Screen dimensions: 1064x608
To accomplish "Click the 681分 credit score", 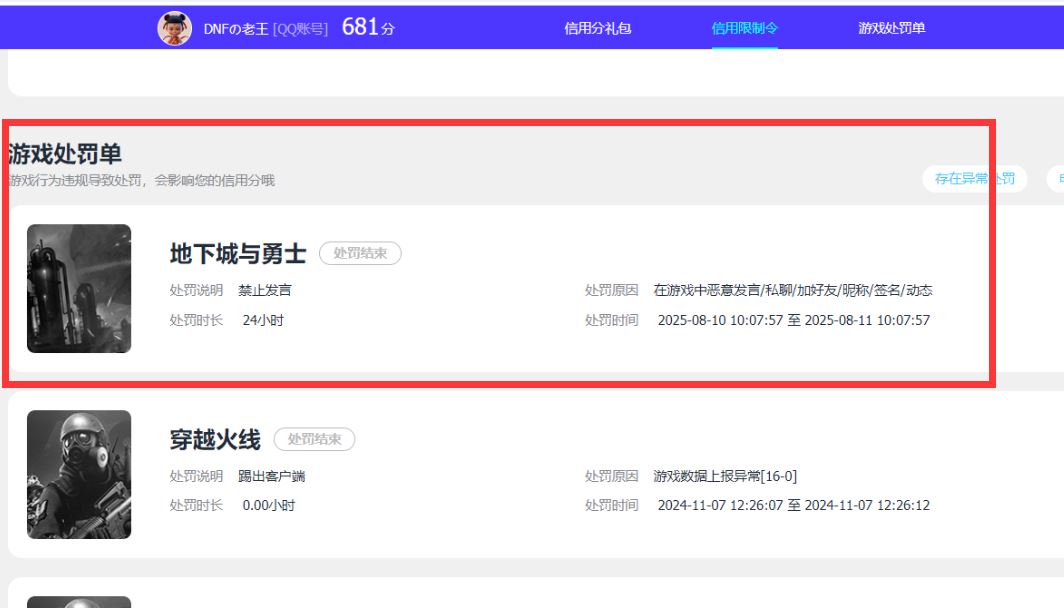I will point(368,28).
